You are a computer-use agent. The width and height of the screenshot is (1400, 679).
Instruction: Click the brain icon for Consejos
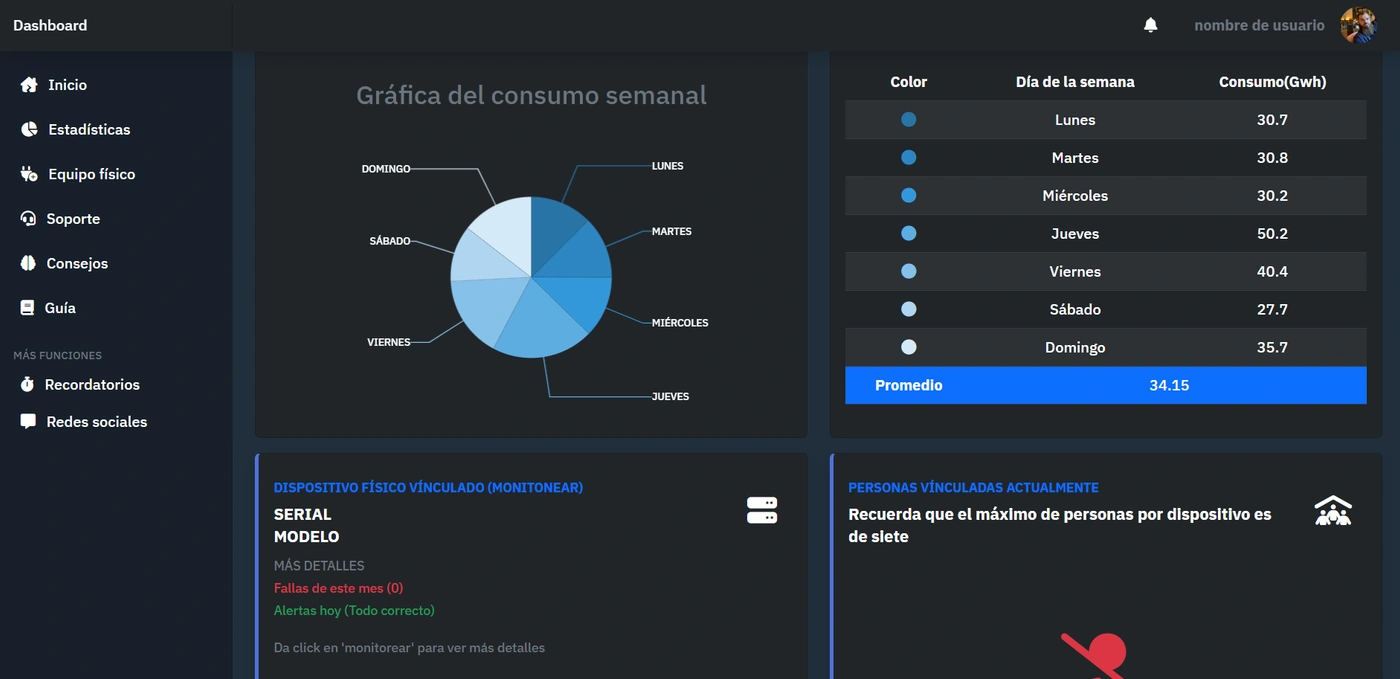click(28, 263)
